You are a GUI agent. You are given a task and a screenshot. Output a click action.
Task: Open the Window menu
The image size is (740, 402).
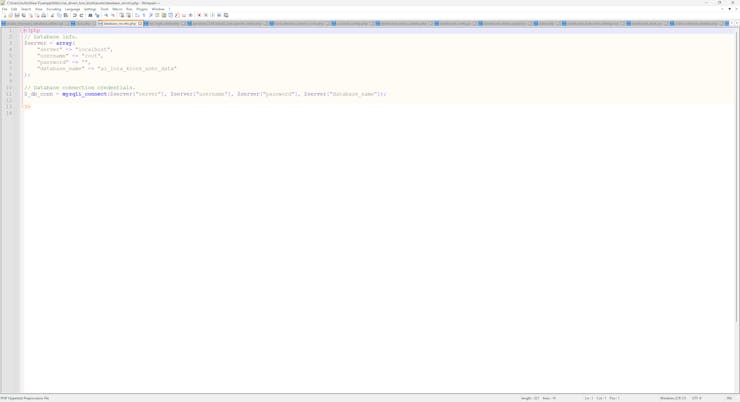click(x=158, y=9)
